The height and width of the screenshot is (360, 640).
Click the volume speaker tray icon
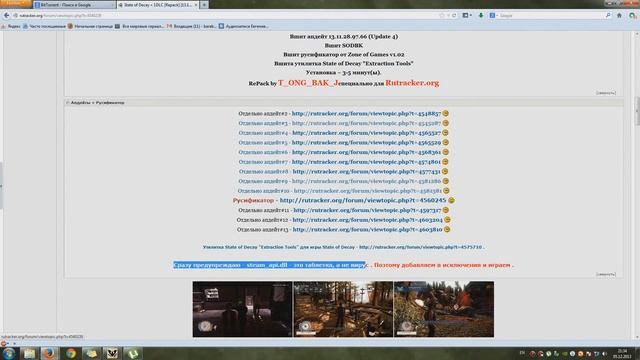[604, 353]
